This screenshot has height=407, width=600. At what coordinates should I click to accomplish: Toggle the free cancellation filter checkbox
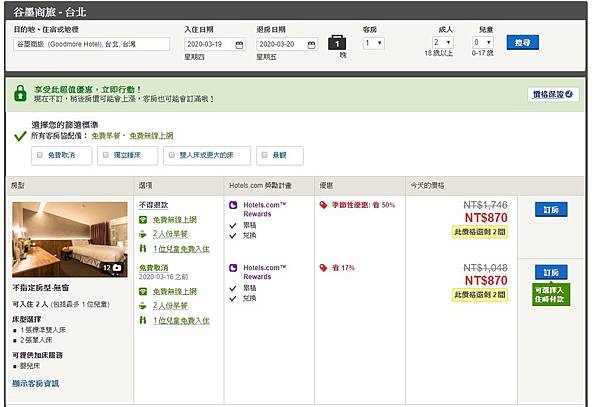click(x=40, y=155)
